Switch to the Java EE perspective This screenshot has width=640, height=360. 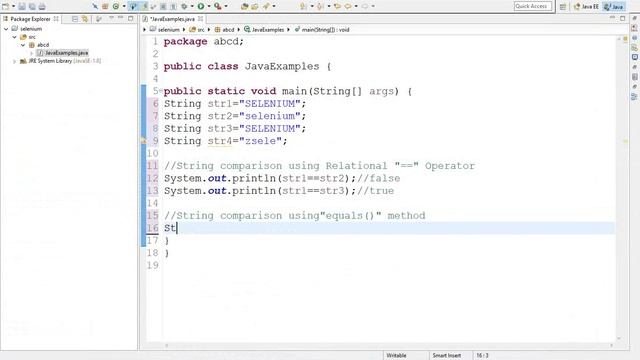586,7
